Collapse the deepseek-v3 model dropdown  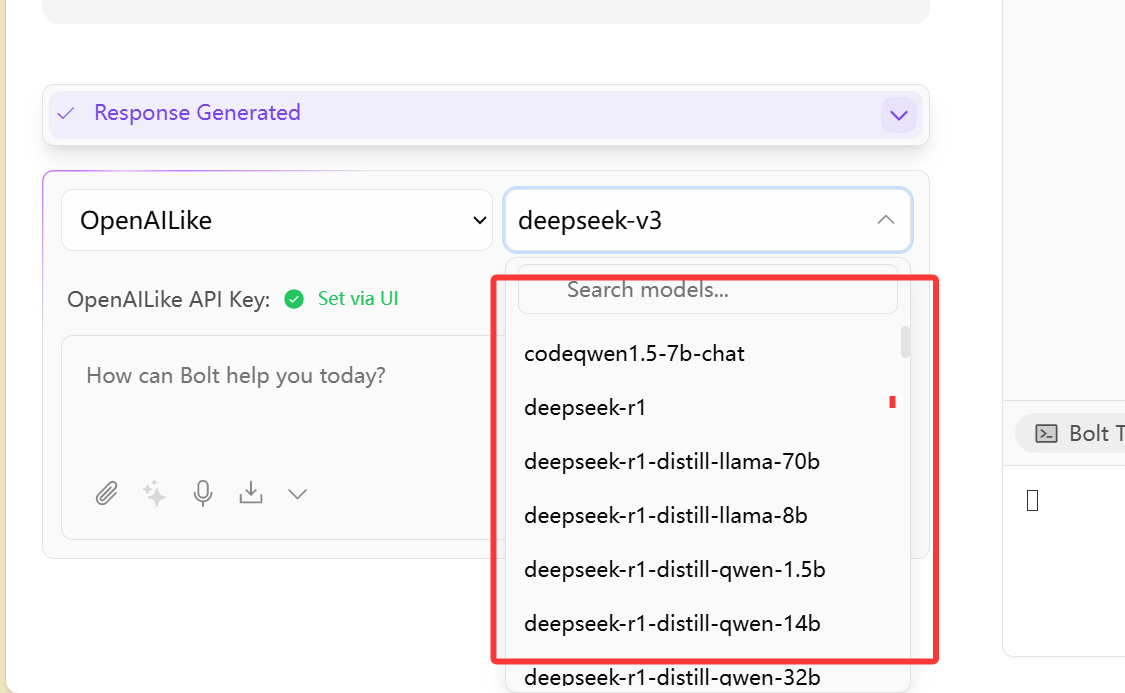(708, 220)
